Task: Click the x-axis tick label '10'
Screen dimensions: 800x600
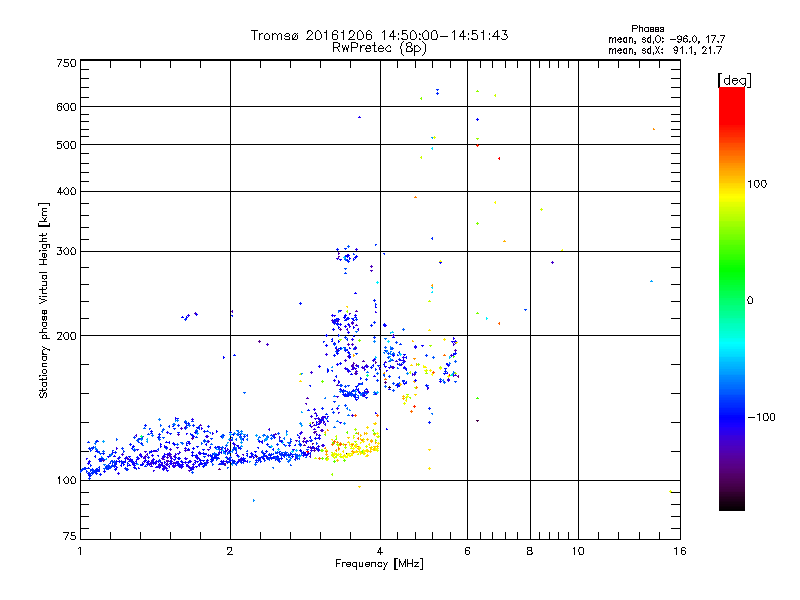Action: click(x=578, y=552)
